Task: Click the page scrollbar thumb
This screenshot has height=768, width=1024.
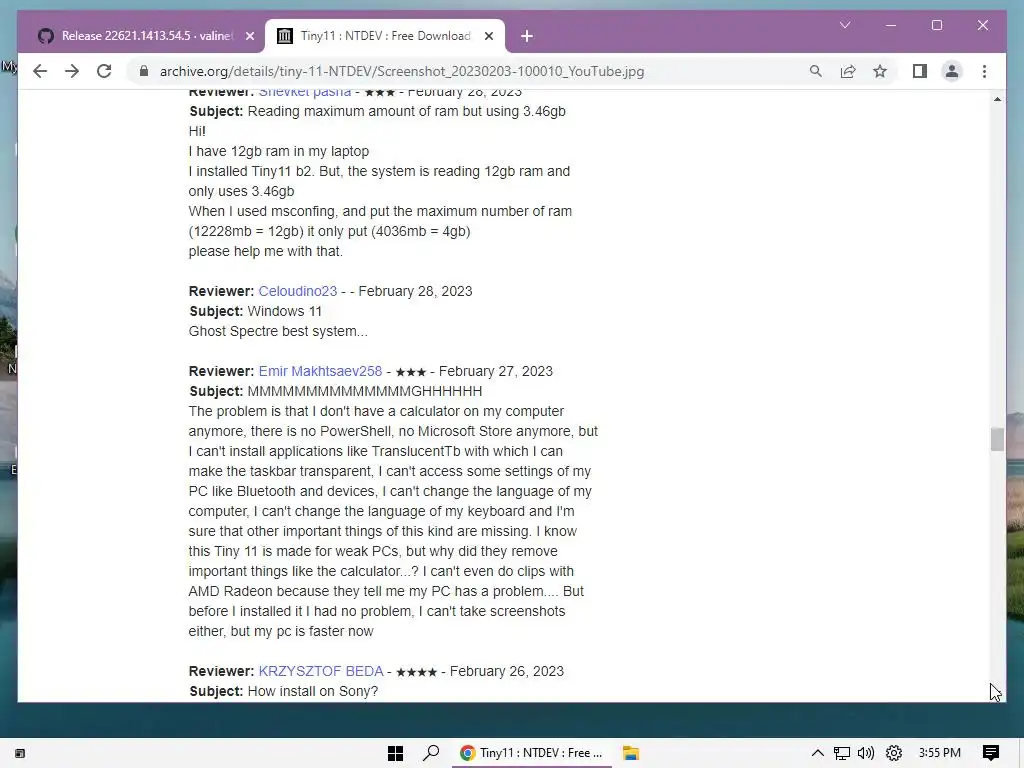Action: (x=997, y=440)
